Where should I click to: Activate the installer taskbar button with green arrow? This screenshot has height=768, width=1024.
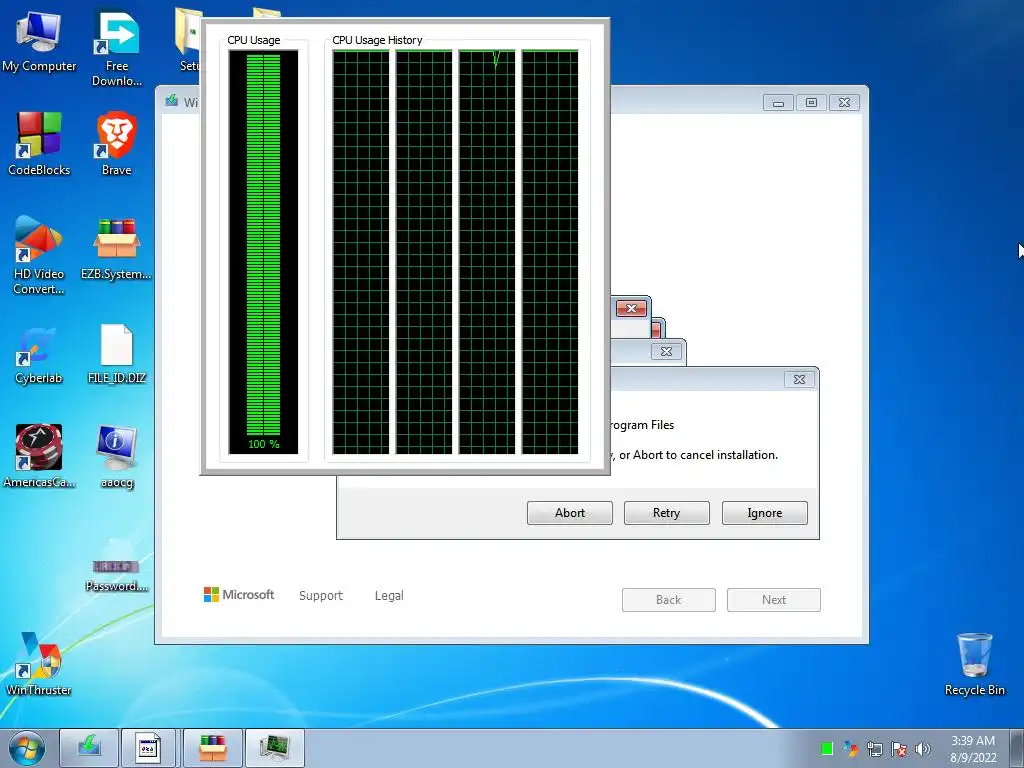pos(89,748)
